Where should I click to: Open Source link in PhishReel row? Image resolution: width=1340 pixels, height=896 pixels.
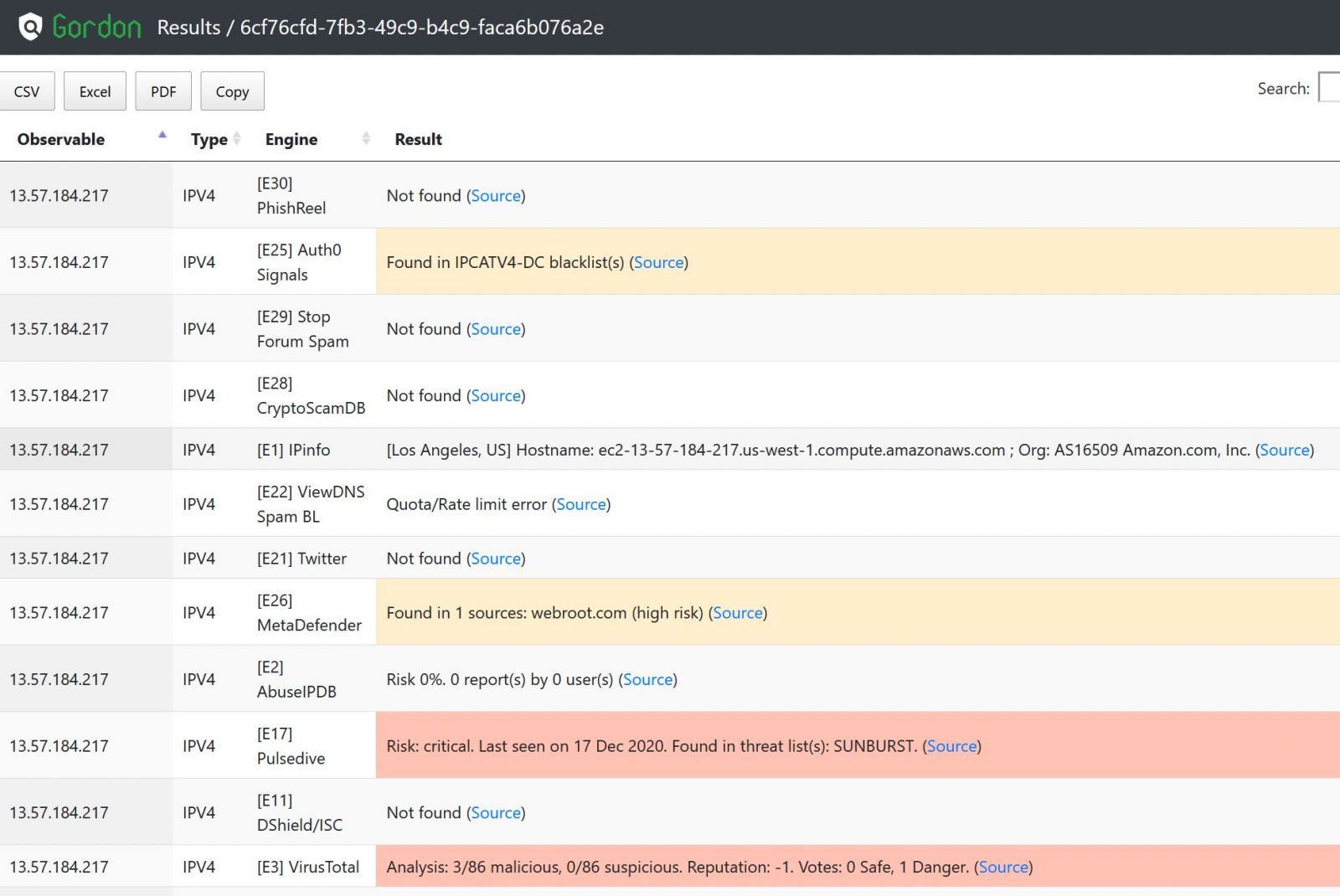coord(496,195)
